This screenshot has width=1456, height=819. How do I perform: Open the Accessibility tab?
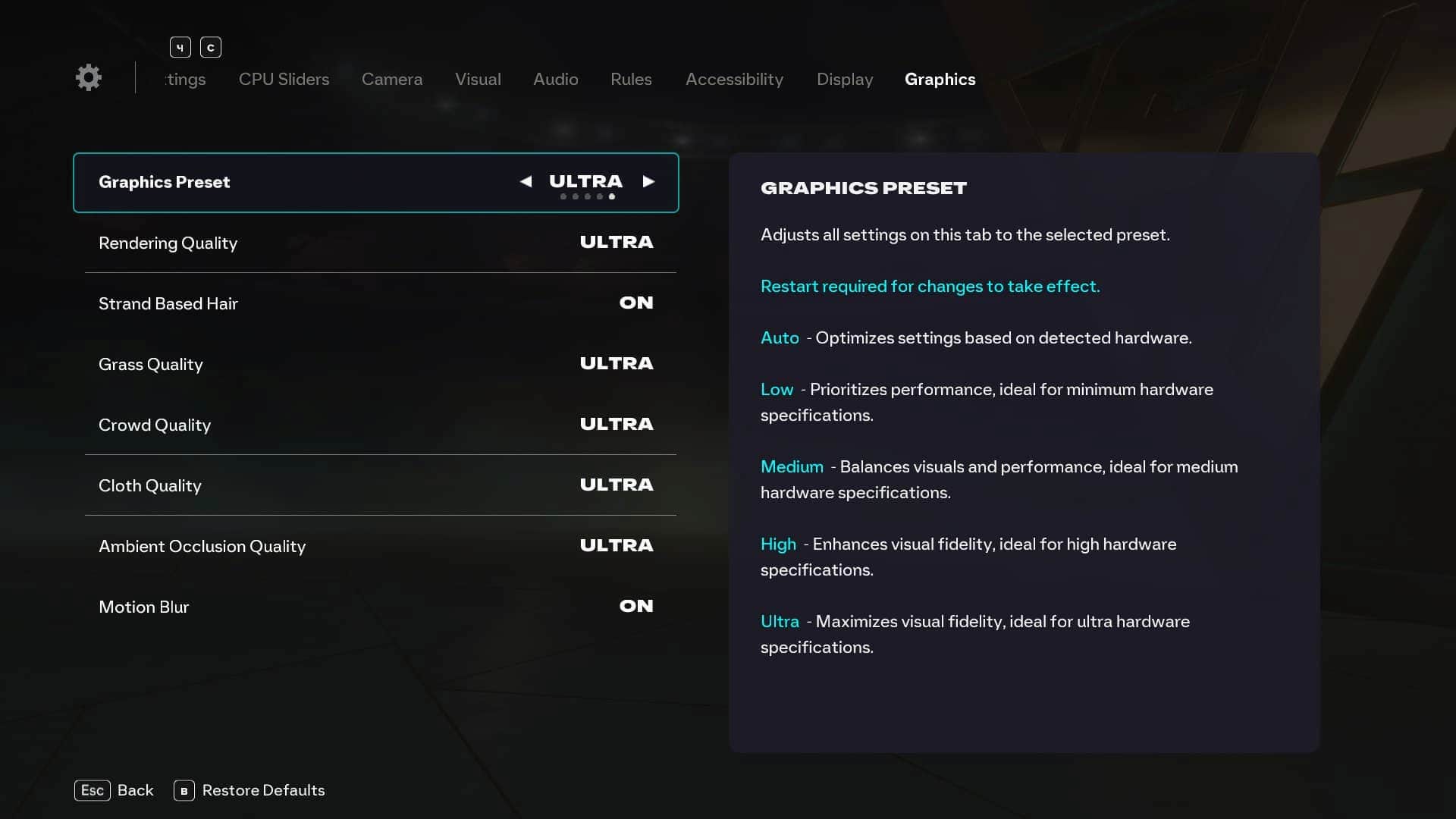[733, 79]
